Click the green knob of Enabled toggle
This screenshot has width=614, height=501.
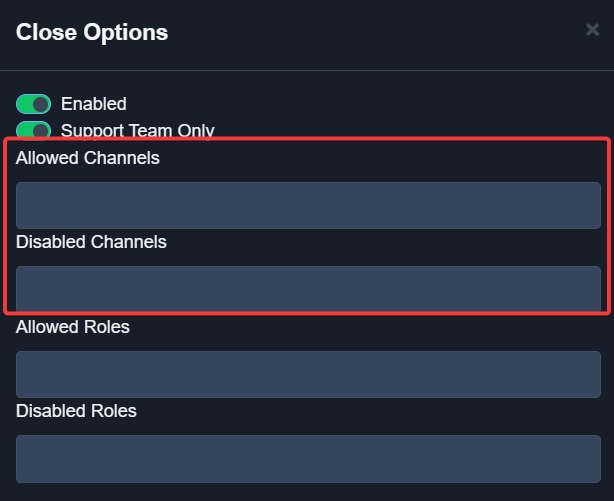point(41,104)
